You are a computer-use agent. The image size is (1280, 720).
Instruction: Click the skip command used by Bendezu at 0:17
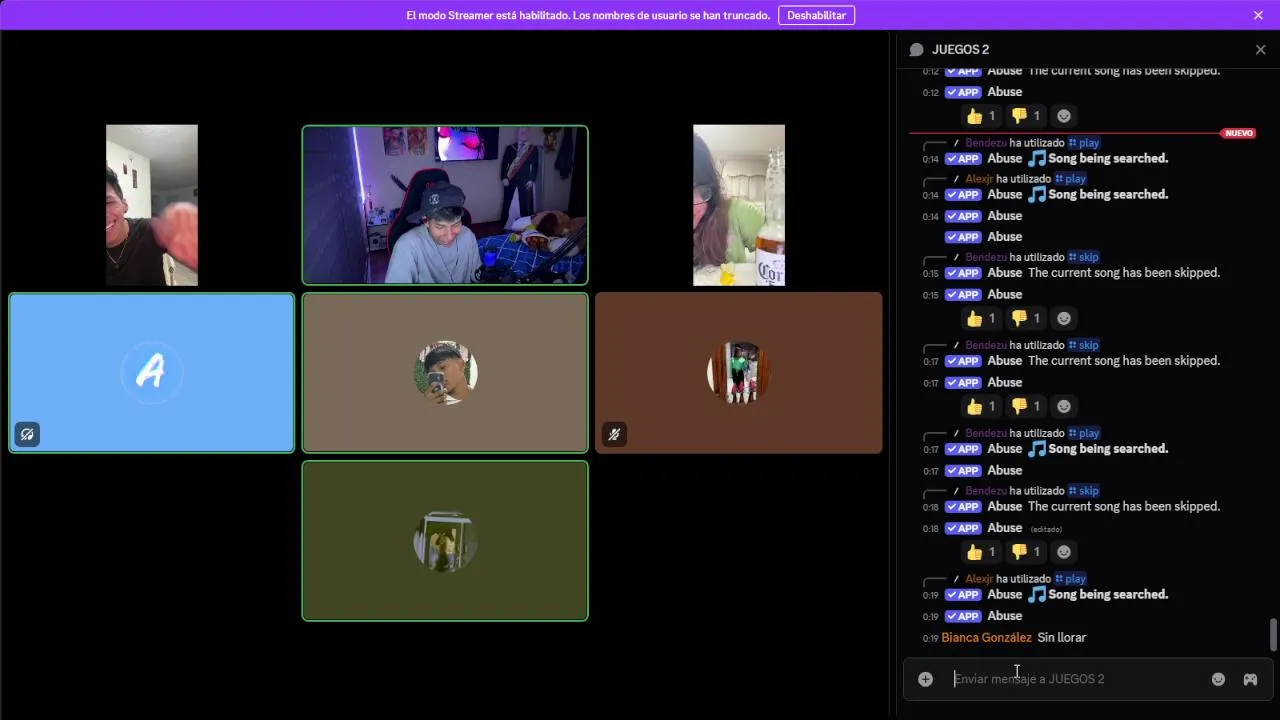click(1084, 345)
